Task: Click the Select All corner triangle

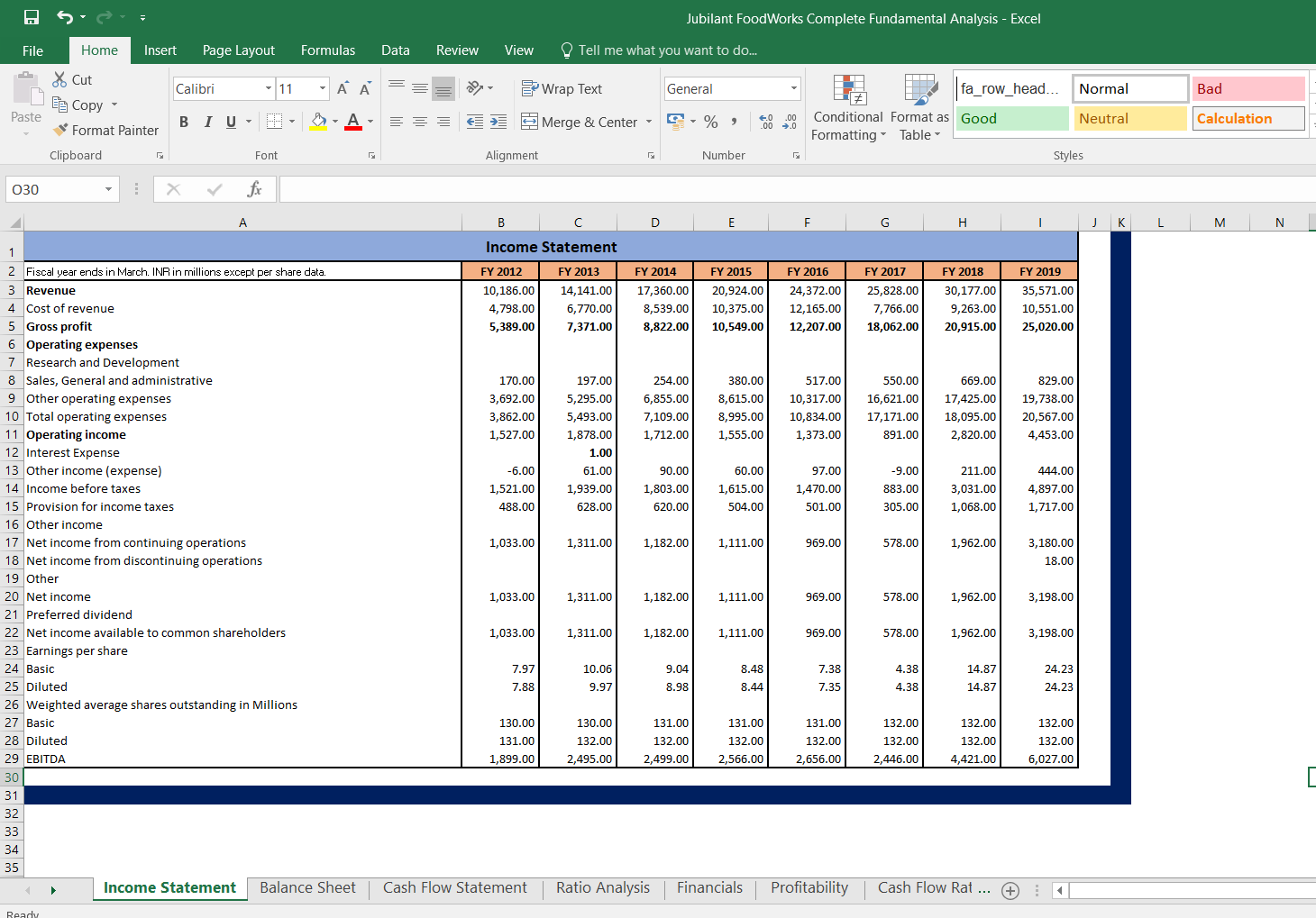Action: [x=14, y=223]
